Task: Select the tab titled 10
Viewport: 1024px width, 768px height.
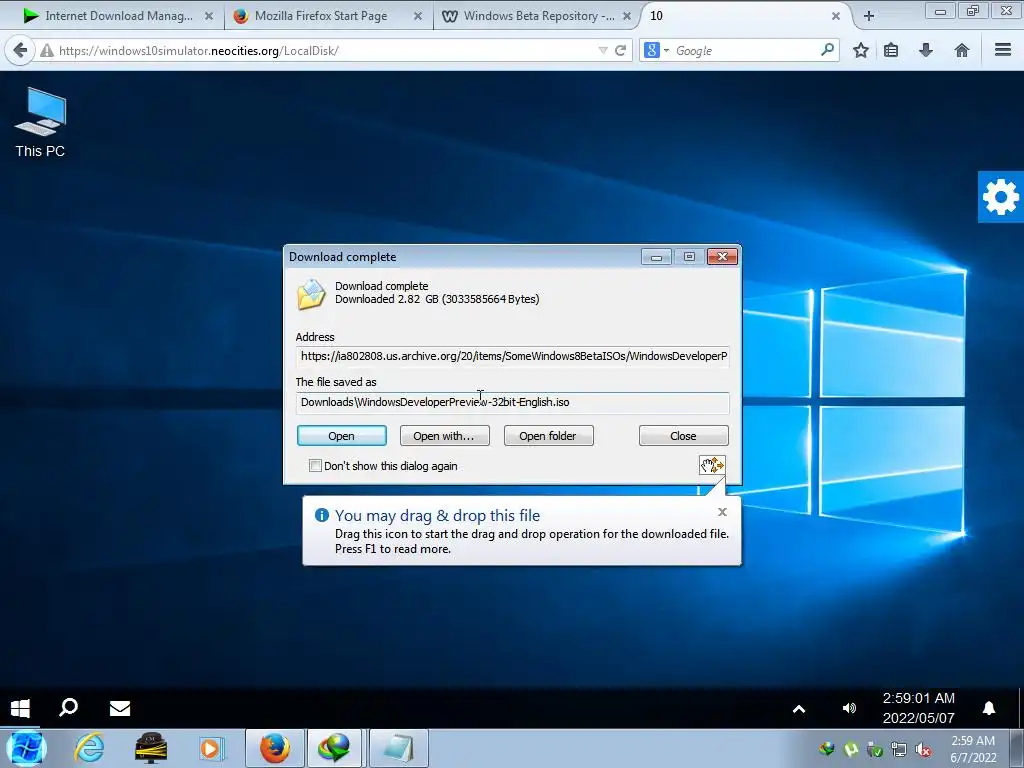Action: coord(744,16)
